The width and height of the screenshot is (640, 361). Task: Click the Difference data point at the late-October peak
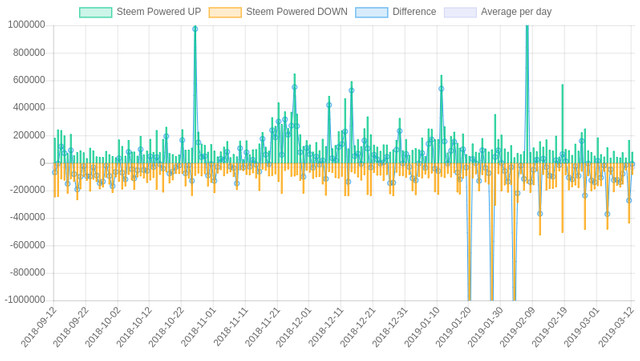(x=195, y=29)
